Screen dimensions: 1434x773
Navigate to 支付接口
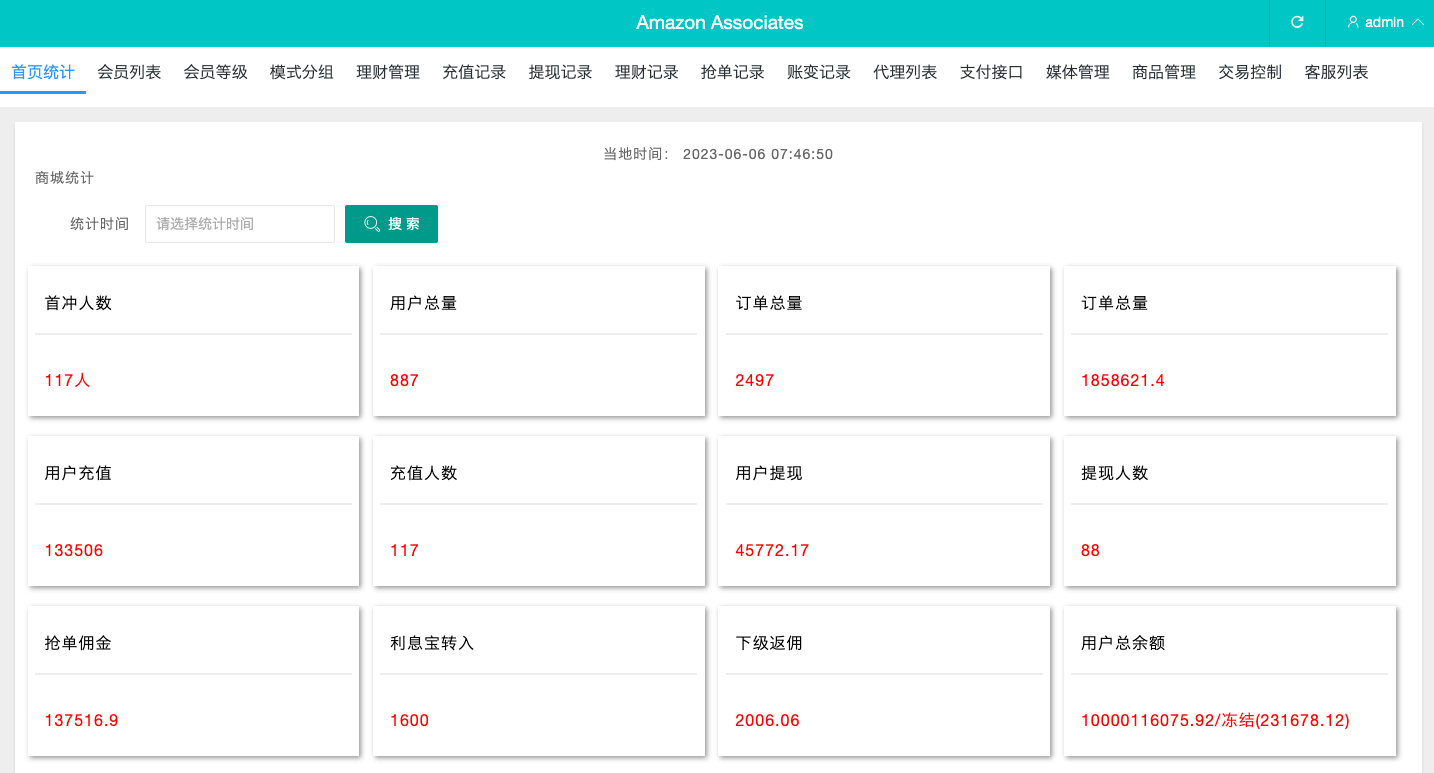[991, 72]
